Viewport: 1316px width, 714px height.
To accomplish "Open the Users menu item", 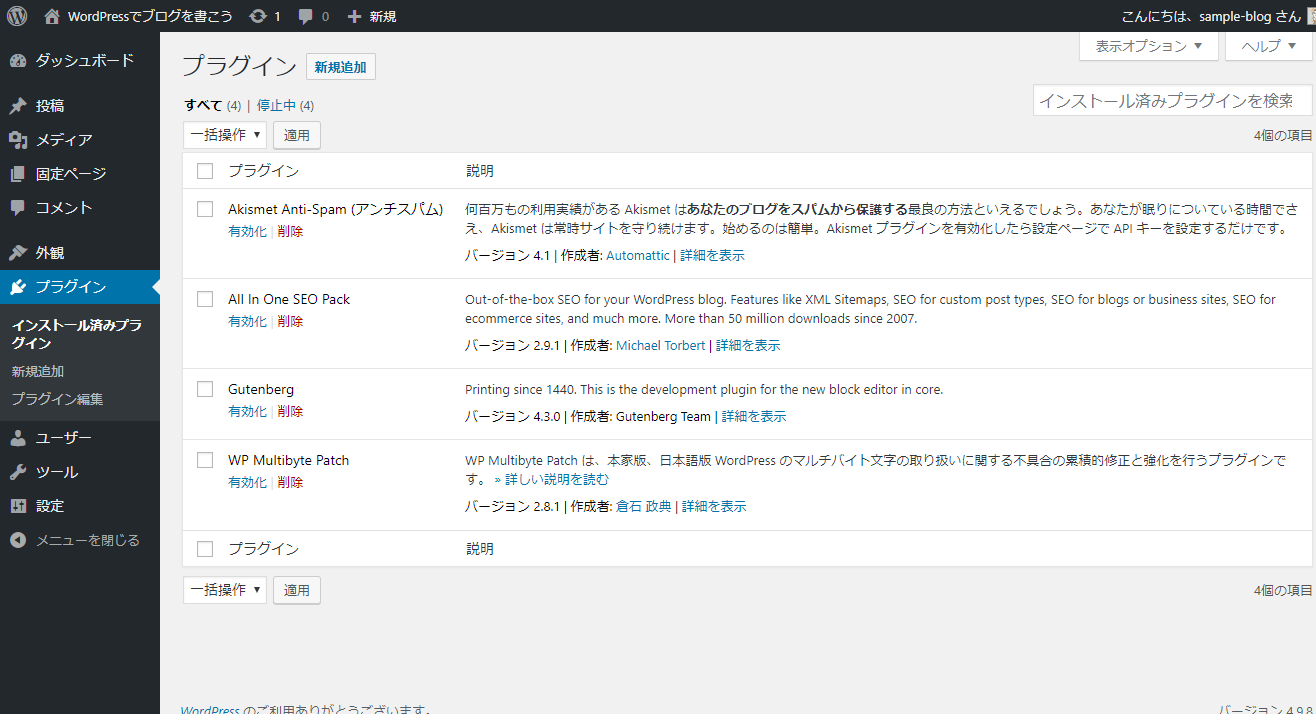I will (63, 438).
